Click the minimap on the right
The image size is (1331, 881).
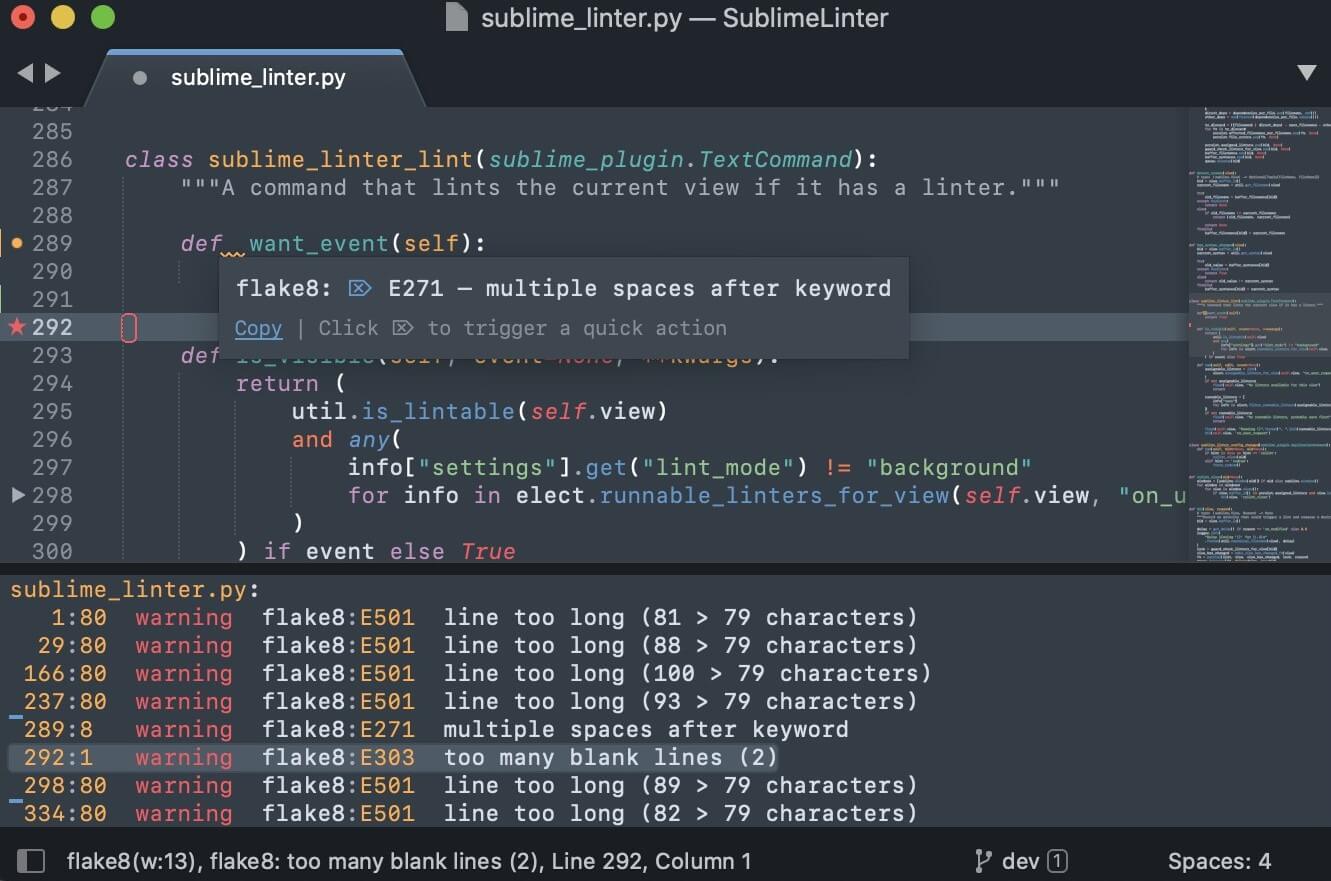1259,334
